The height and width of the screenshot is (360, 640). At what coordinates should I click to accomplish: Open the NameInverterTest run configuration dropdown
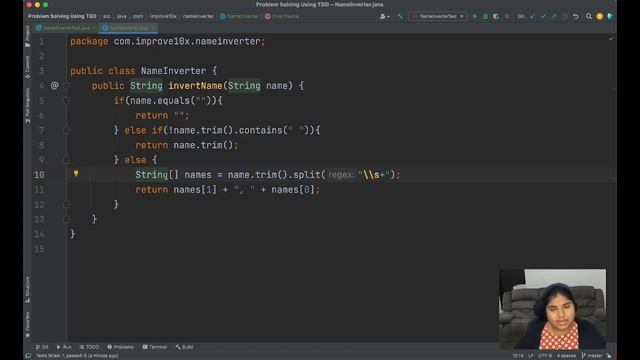click(438, 16)
